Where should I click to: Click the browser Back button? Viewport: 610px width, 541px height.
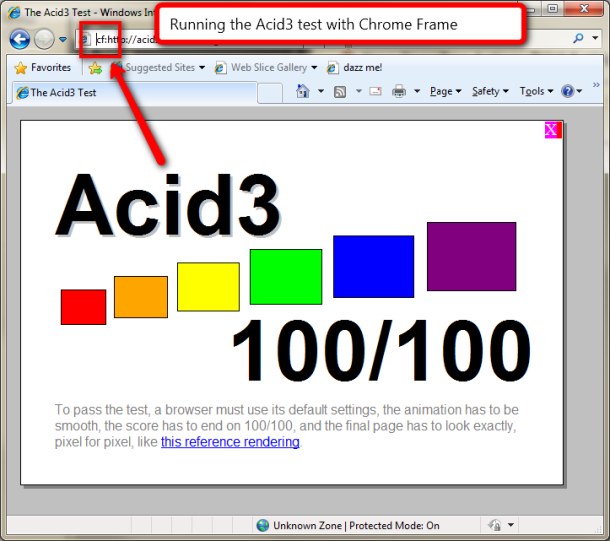pos(19,40)
